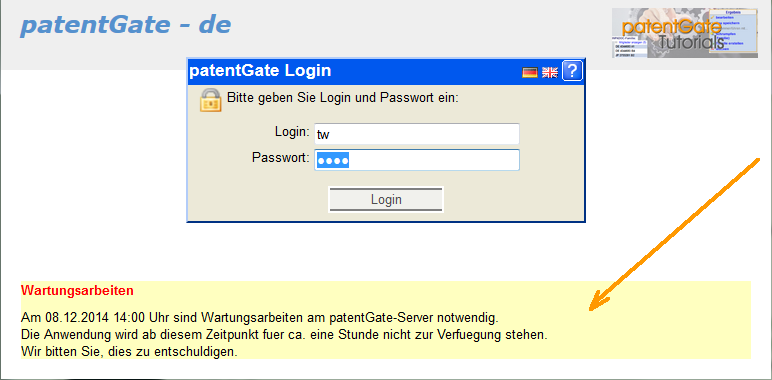
Task: Open the patentGate Tutorials image
Action: tap(685, 33)
